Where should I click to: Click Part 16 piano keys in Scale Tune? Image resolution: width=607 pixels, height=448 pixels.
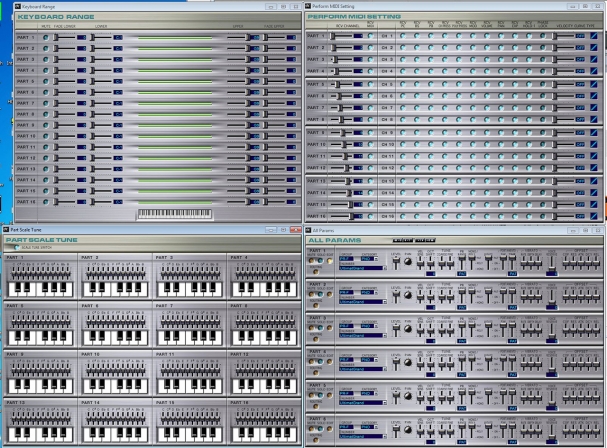[x=264, y=434]
